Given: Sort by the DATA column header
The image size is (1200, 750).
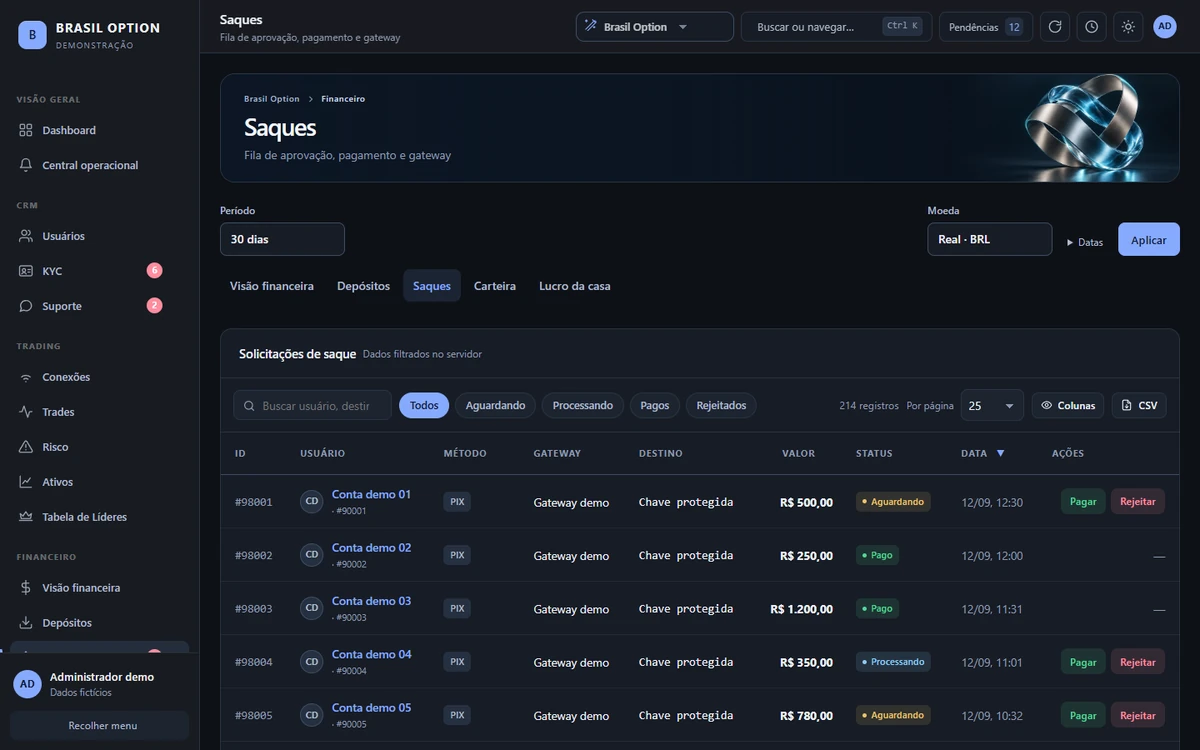Looking at the screenshot, I should point(983,453).
